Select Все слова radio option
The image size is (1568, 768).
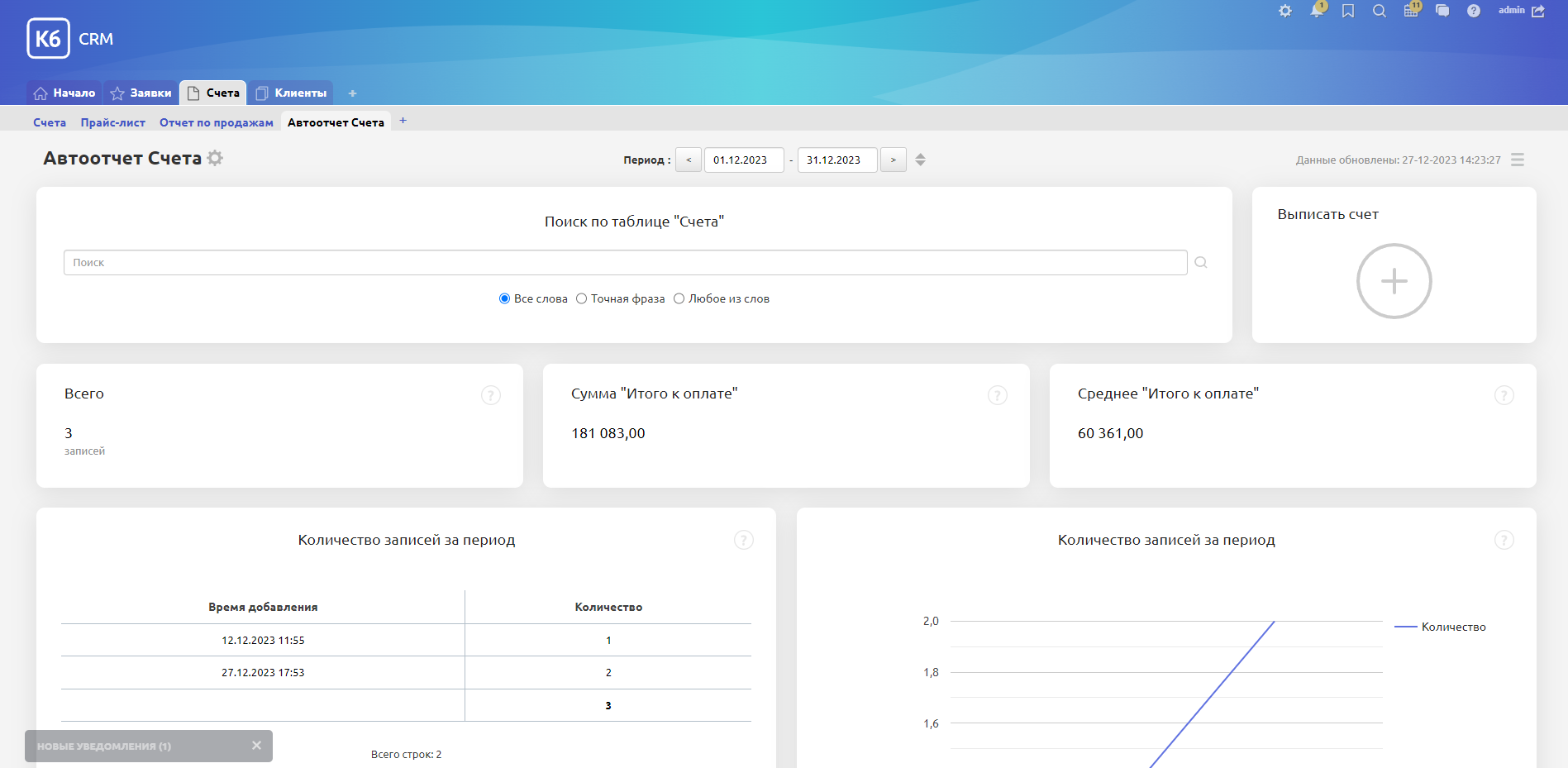(504, 298)
